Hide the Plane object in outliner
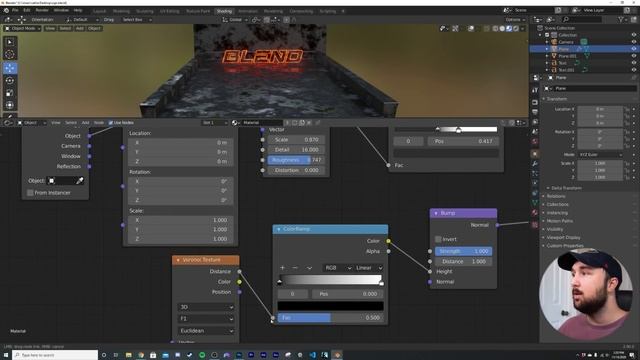 click(x=634, y=49)
